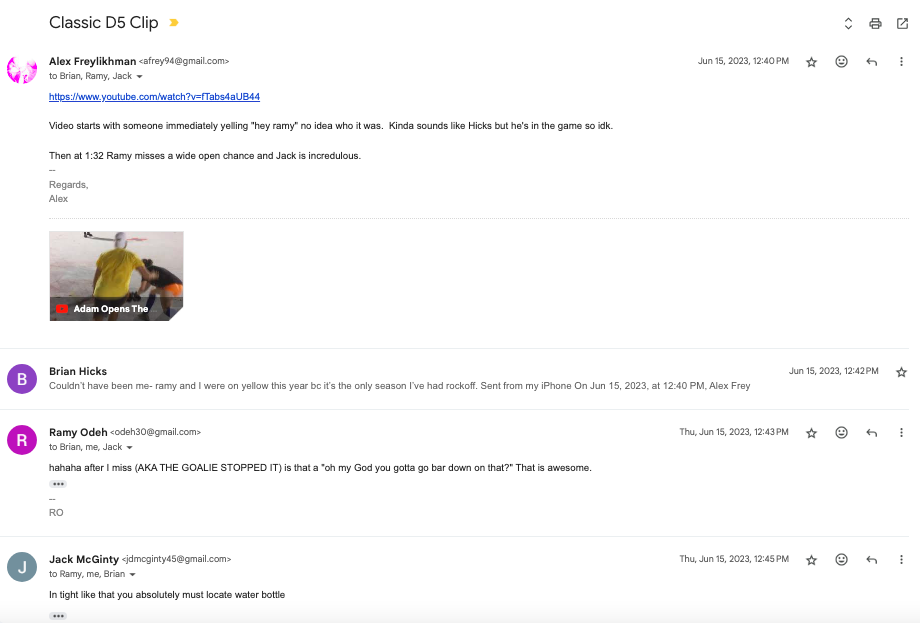Viewport: 920px width, 623px height.
Task: React with emoji to Ramy Odeh's message
Action: coord(841,433)
